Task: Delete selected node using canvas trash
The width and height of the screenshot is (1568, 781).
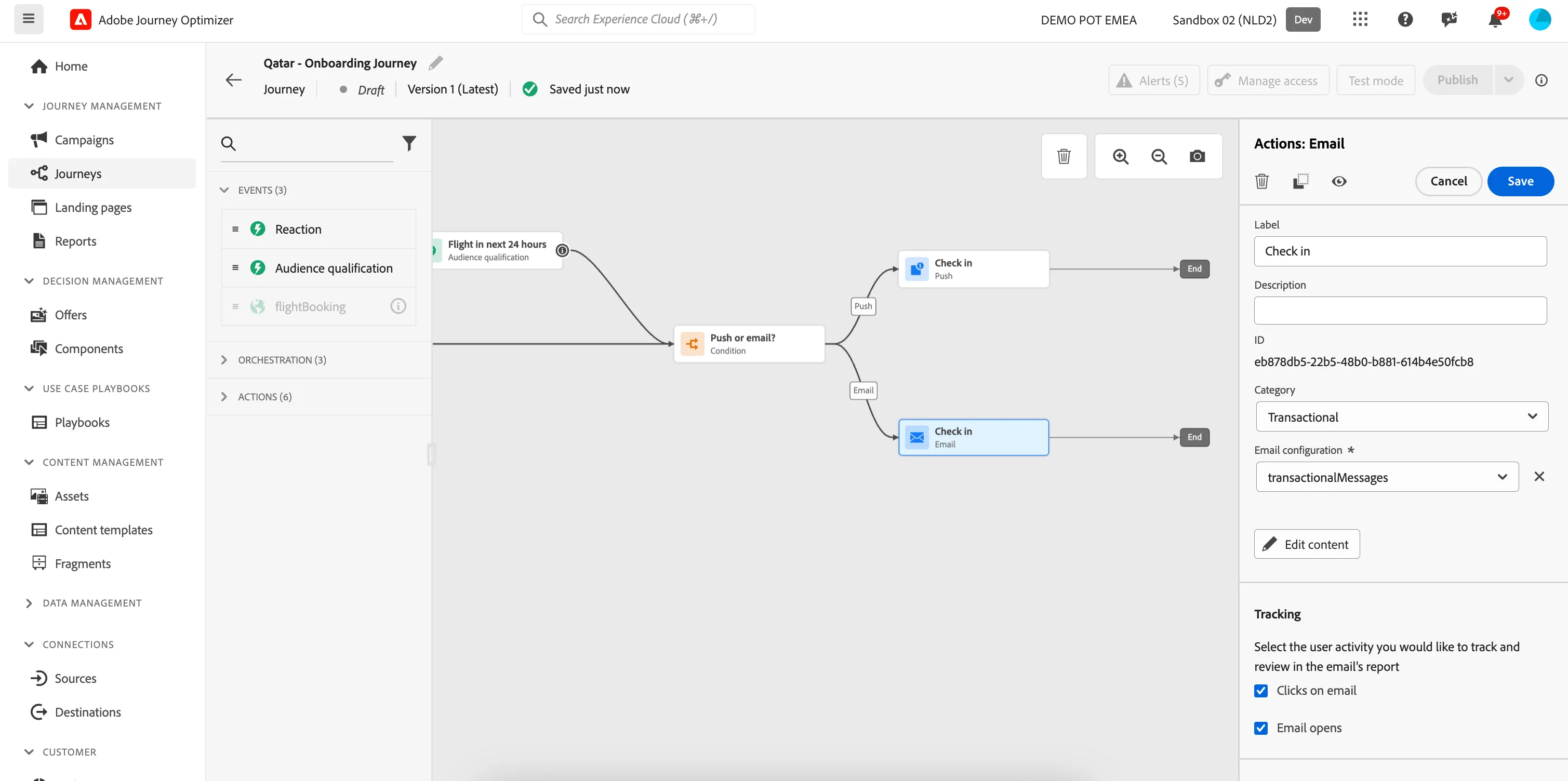Action: [x=1064, y=156]
